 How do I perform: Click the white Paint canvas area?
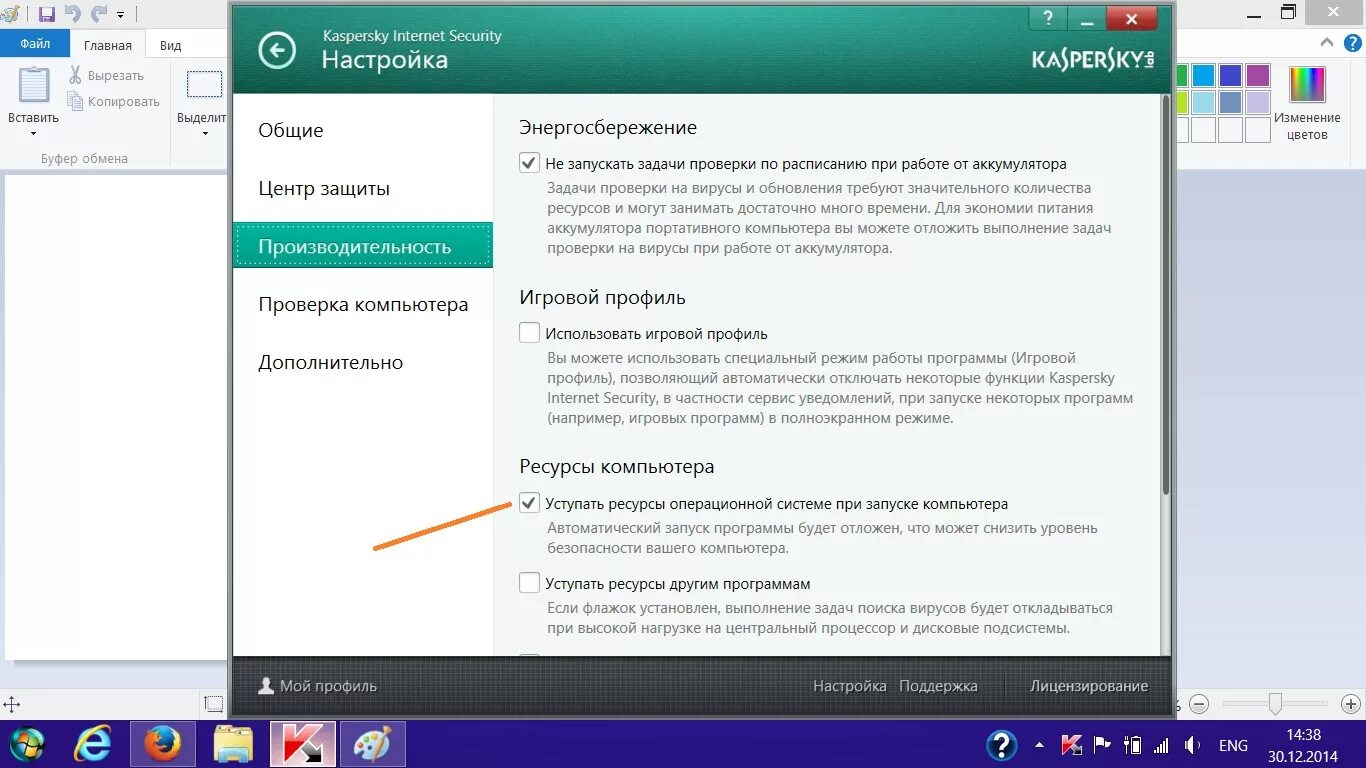pos(116,416)
